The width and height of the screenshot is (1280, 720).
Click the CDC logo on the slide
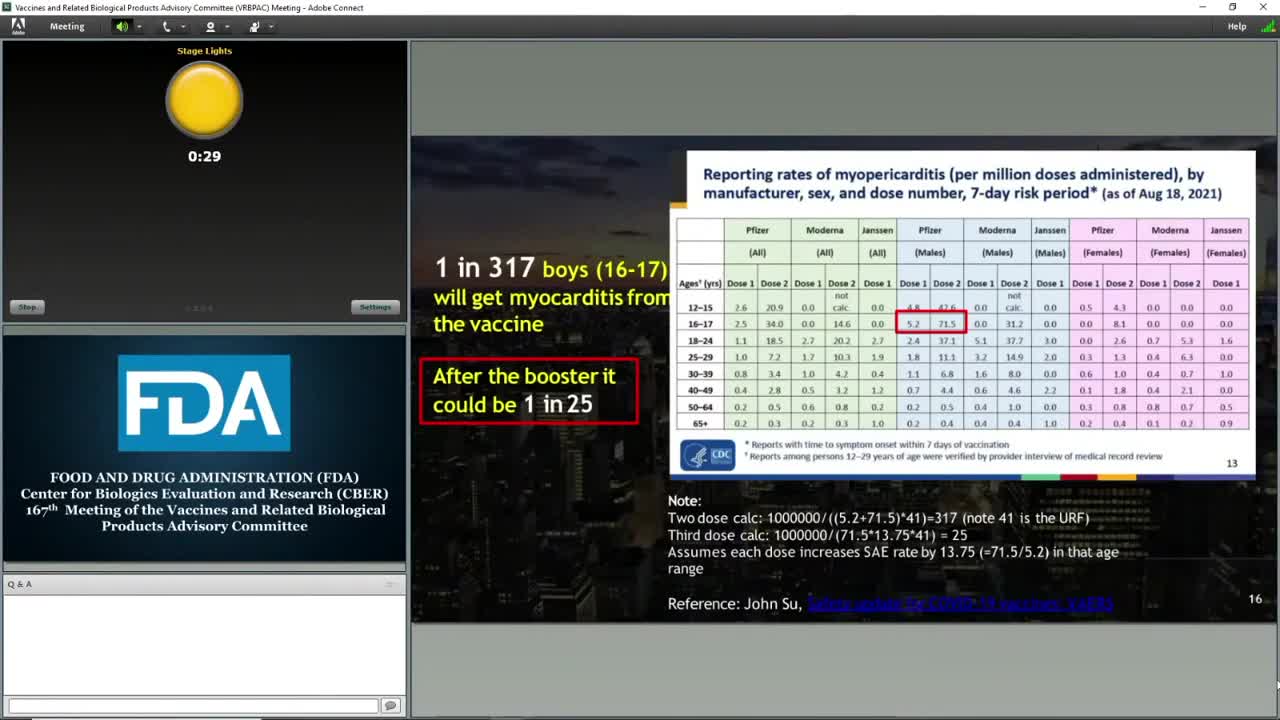(708, 456)
